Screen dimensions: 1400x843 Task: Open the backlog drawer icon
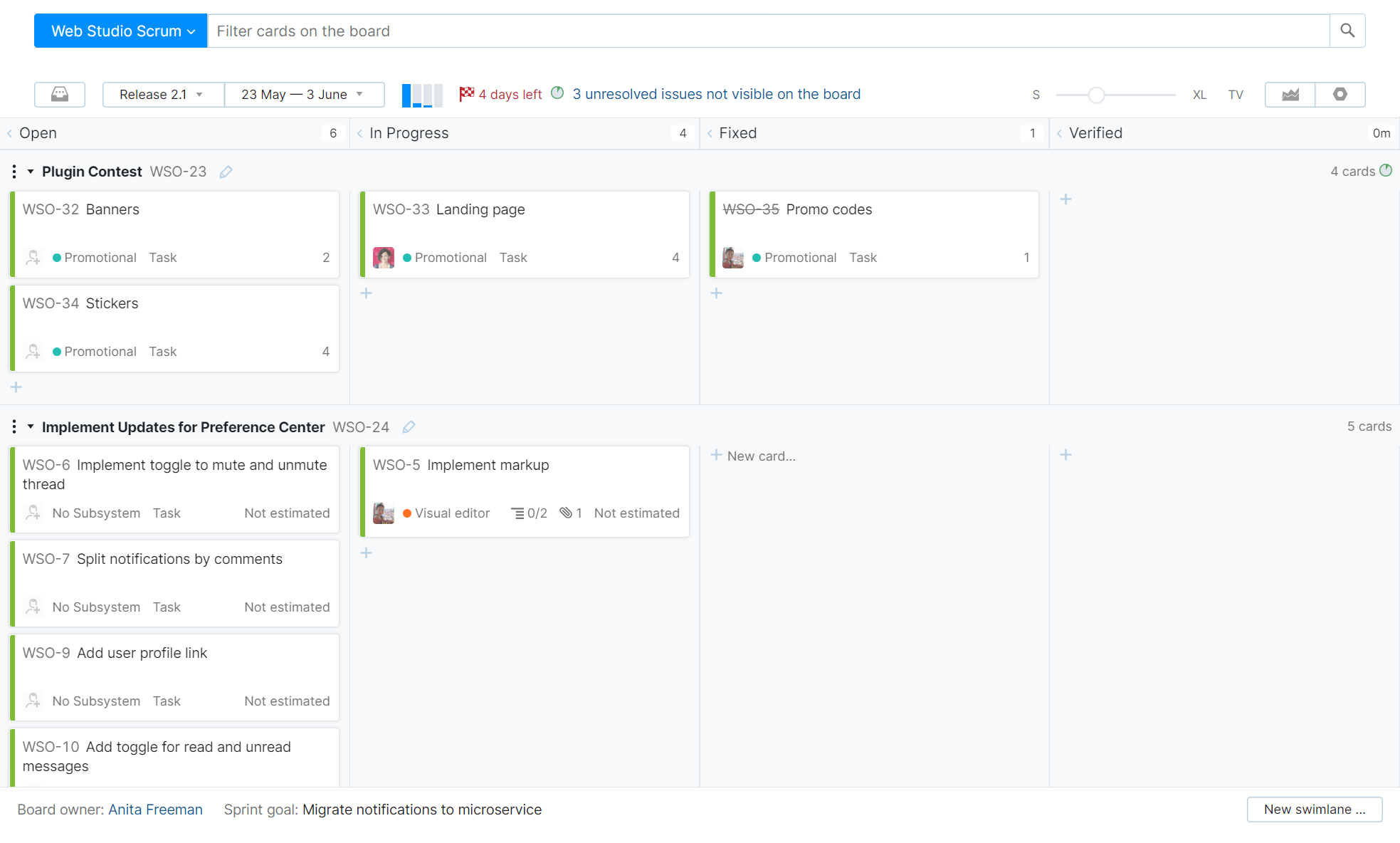[x=60, y=94]
